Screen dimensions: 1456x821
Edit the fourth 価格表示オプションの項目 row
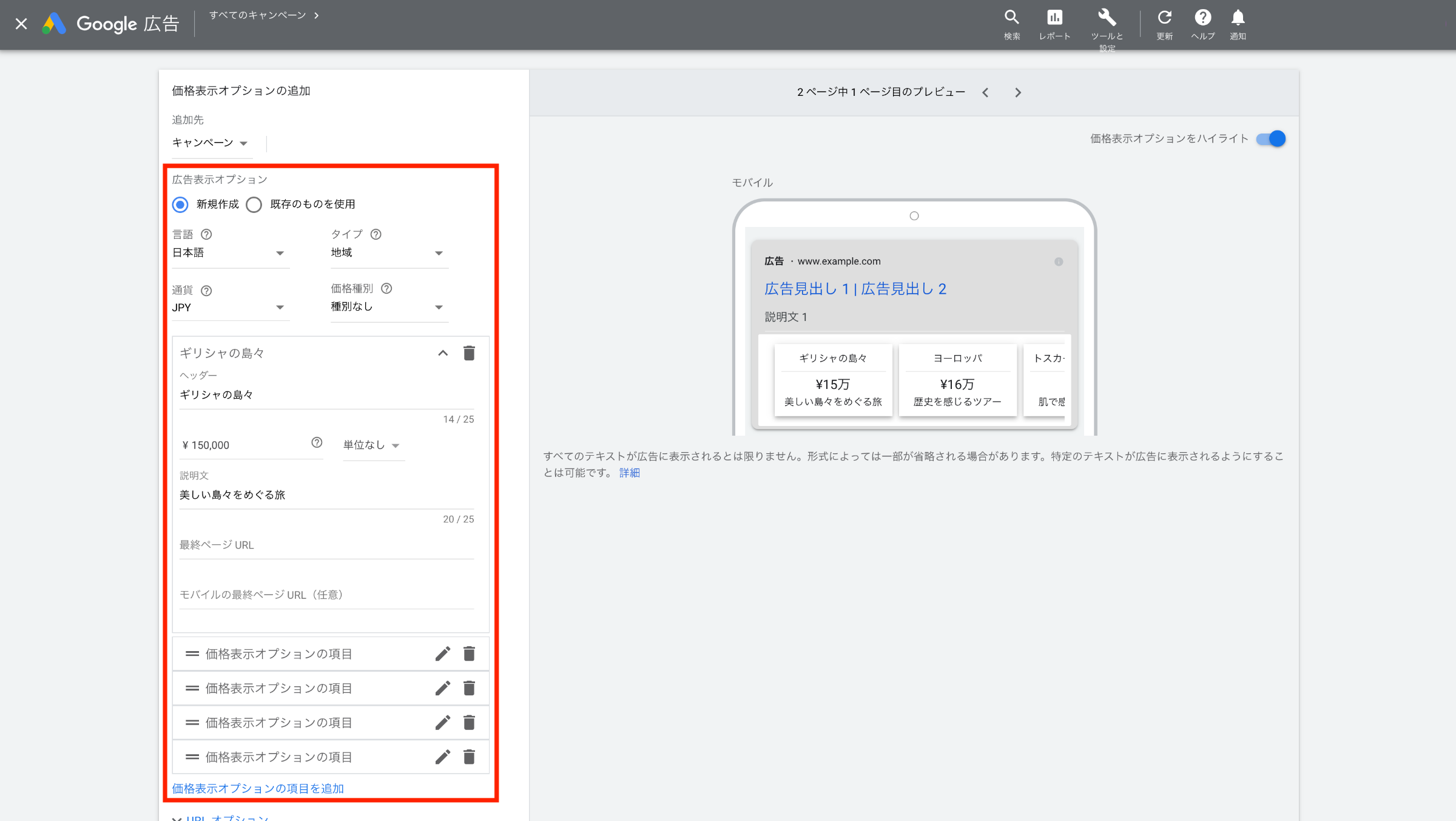(x=443, y=757)
